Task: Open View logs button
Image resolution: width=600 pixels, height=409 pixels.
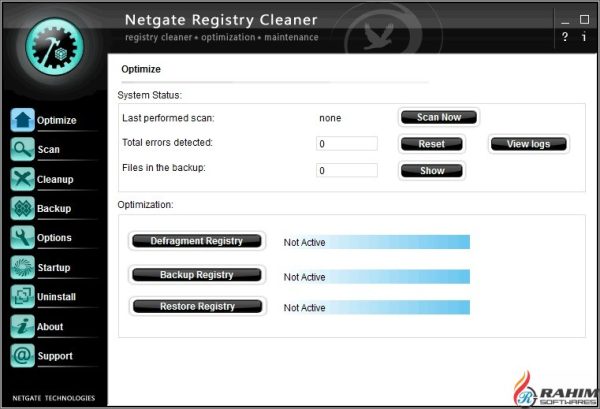Action: (x=528, y=144)
